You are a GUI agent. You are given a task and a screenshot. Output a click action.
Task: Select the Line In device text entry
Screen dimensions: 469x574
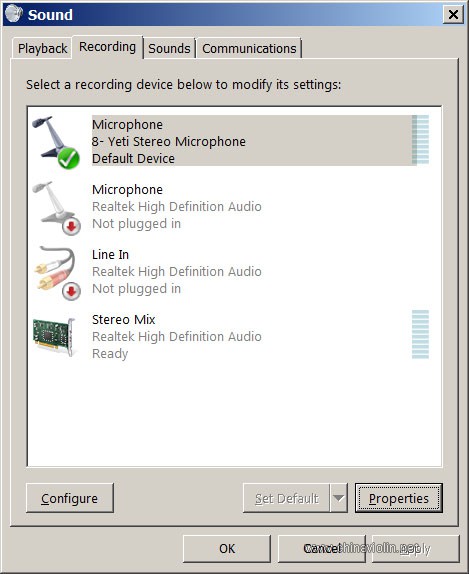point(177,272)
